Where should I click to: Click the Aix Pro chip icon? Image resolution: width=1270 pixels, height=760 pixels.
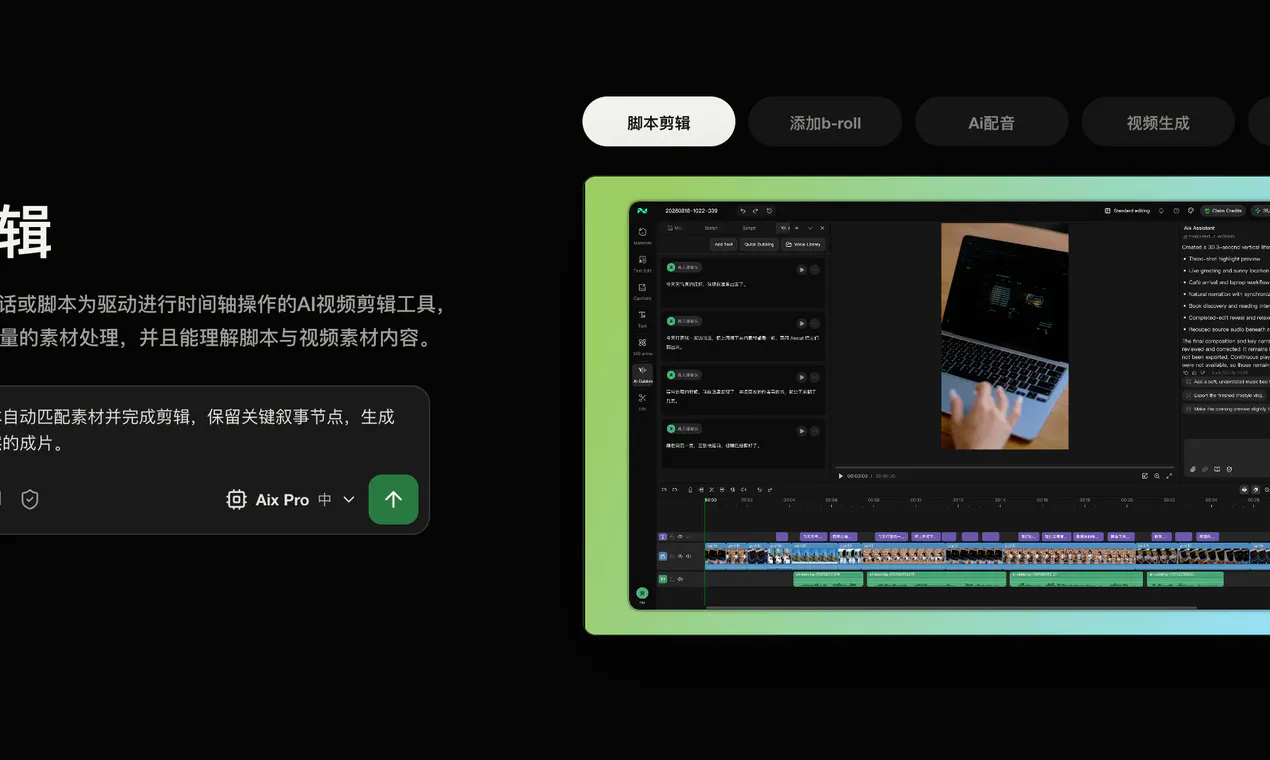(236, 499)
